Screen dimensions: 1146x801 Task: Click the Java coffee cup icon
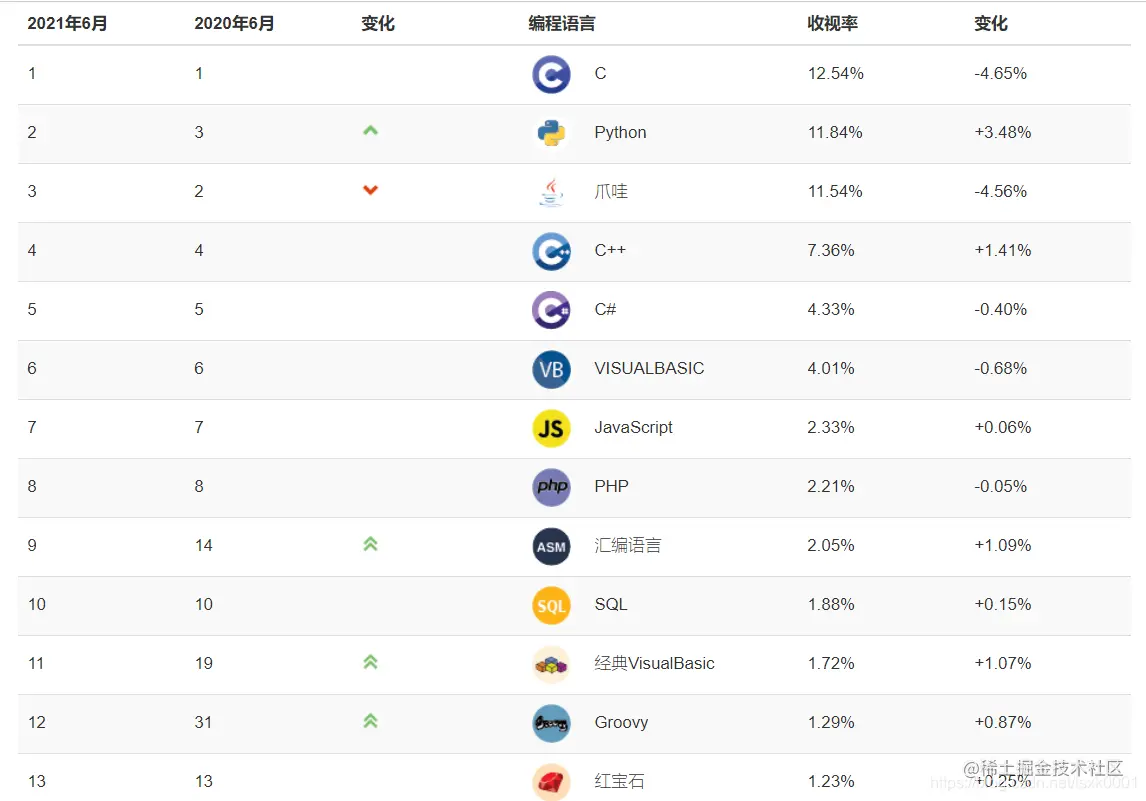coord(551,192)
